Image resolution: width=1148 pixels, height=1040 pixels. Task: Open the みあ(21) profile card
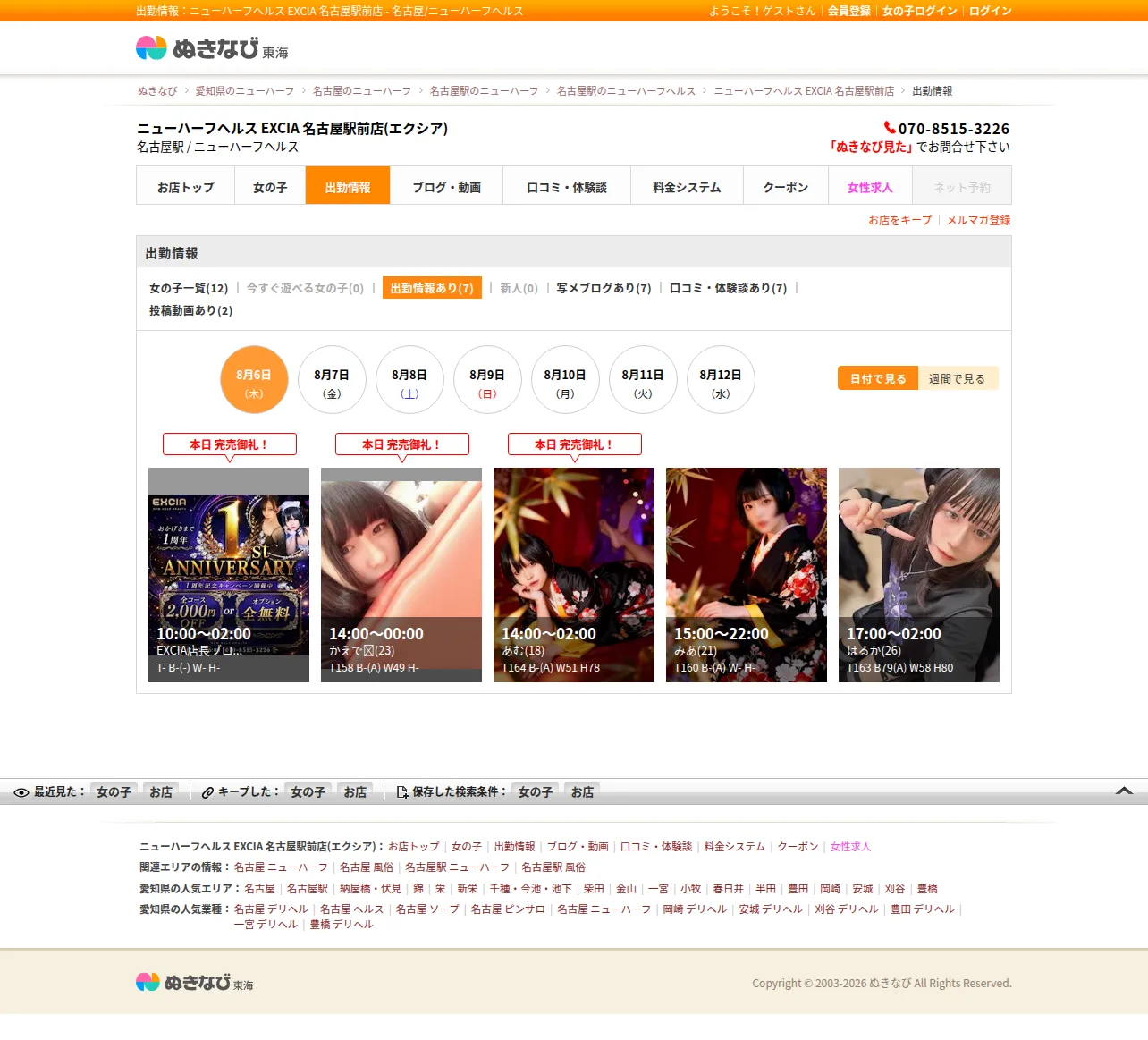[747, 575]
